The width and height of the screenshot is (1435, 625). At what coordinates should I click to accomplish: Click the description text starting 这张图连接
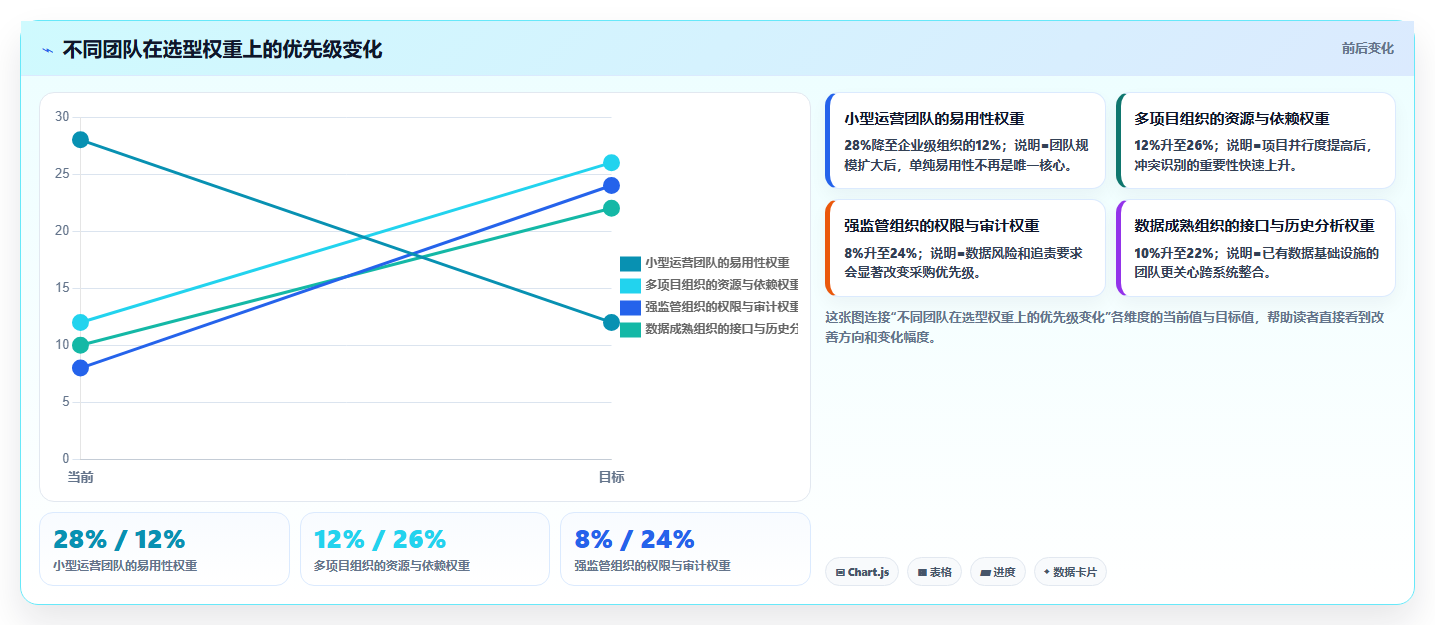pyautogui.click(x=1105, y=327)
